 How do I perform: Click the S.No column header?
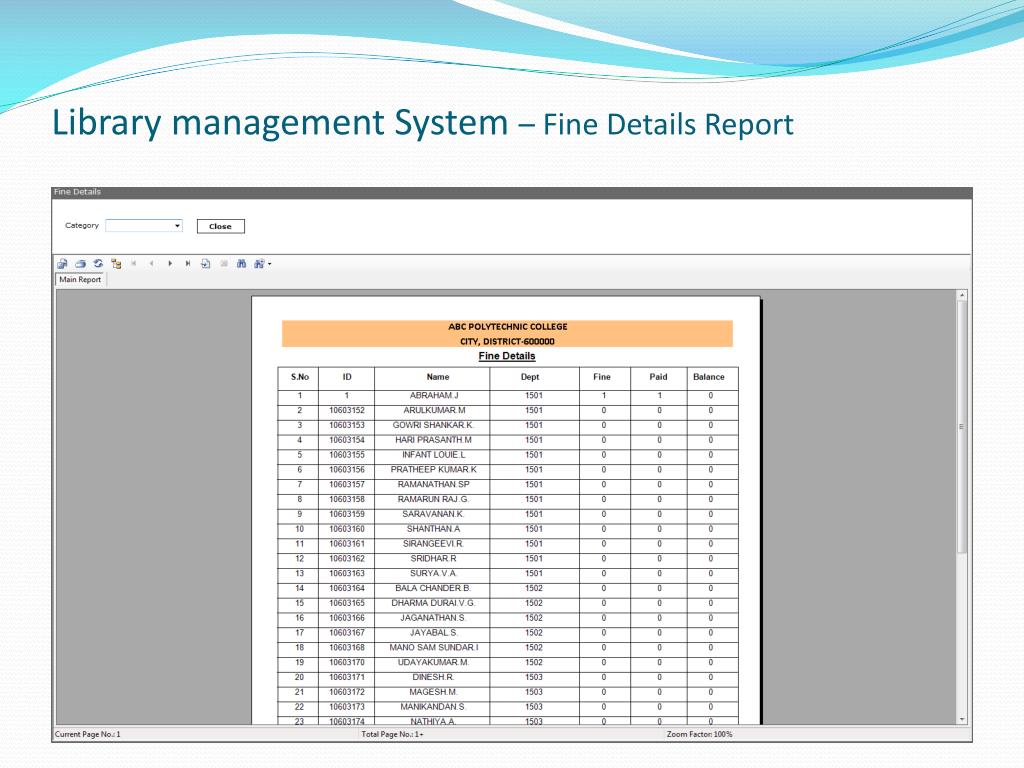(300, 377)
